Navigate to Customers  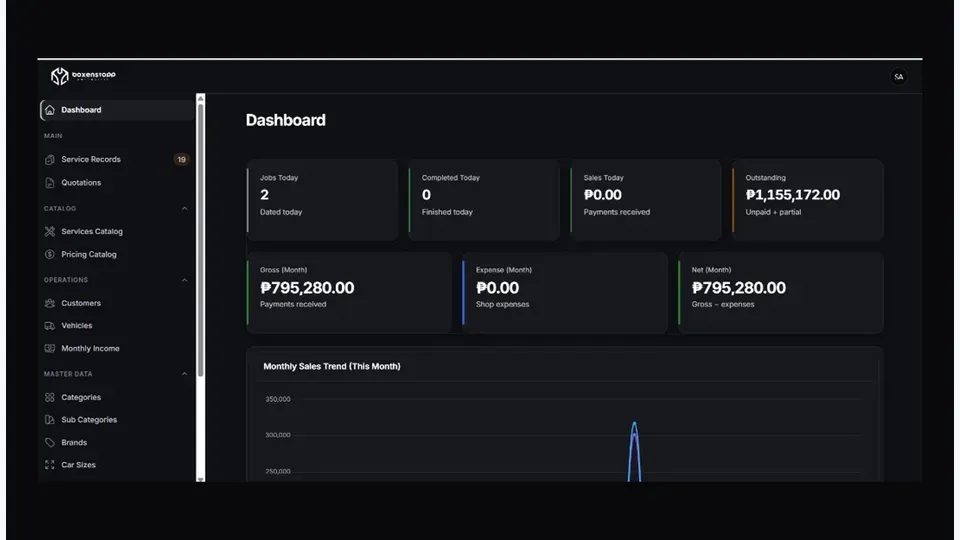click(x=117, y=303)
